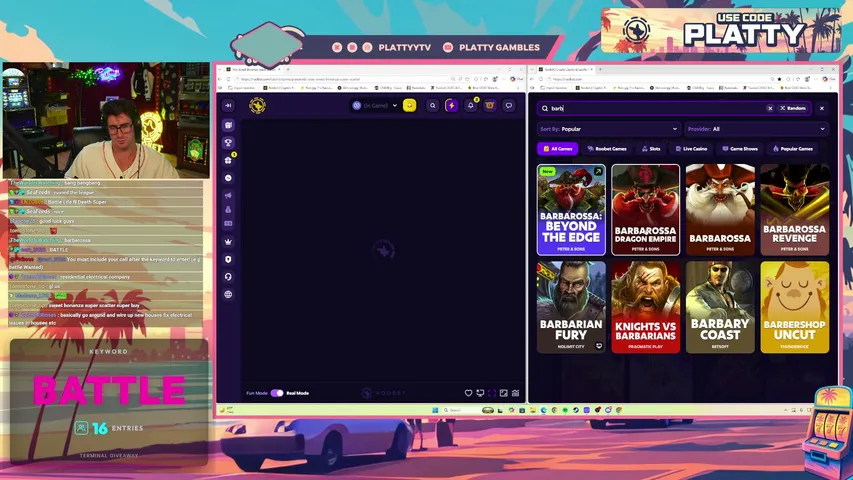Viewport: 853px width, 480px height.
Task: Clear the search text with the round X
Action: tap(770, 108)
